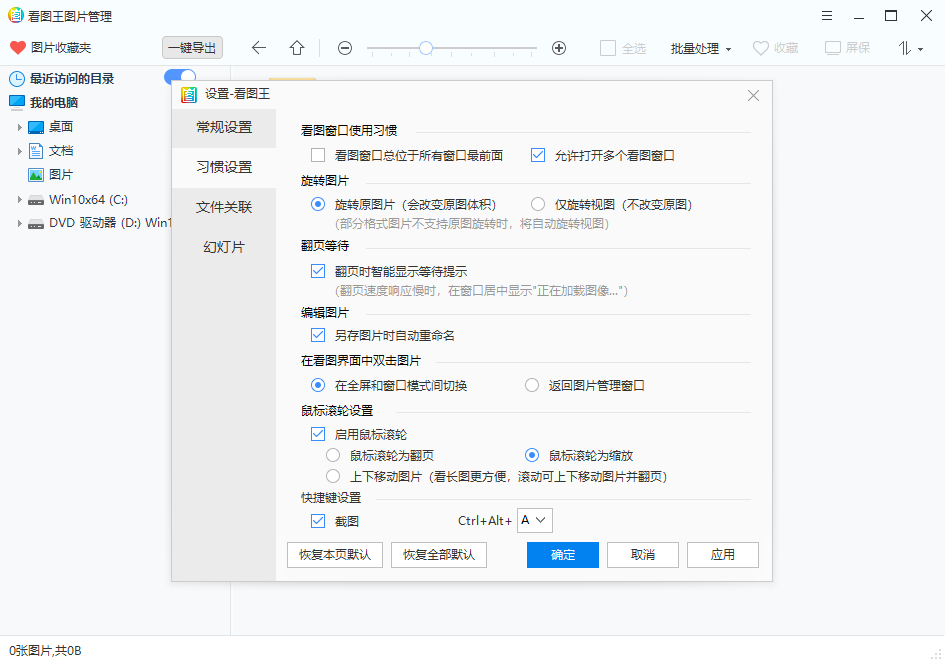Adjust the zoom level slider

coord(426,47)
